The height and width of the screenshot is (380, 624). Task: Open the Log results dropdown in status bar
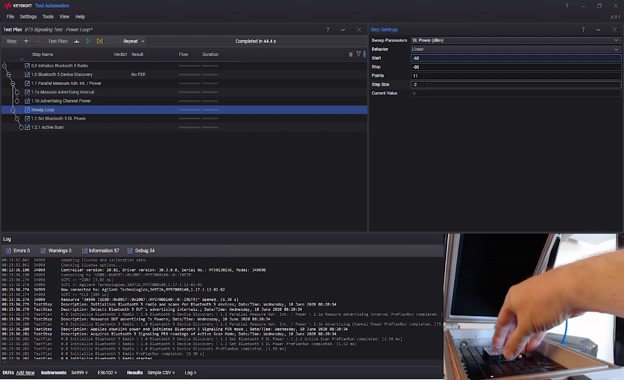tap(190, 372)
